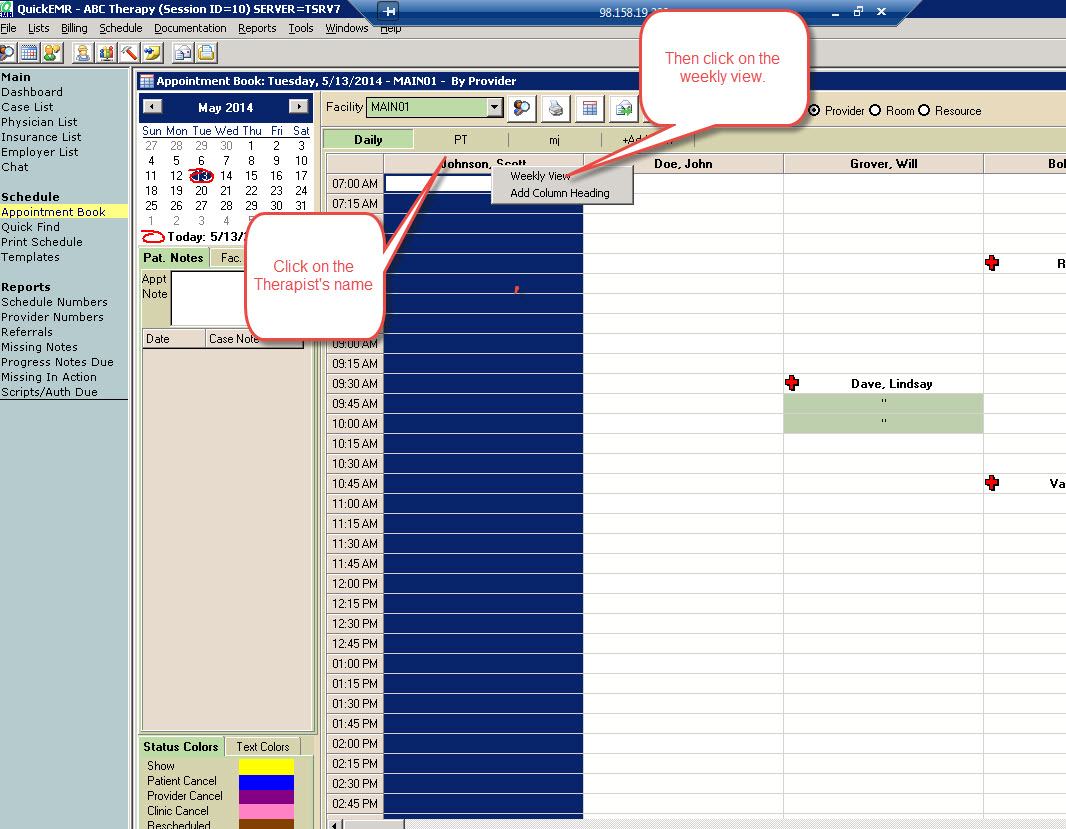Open the Tools menu
Screen dimensions: 1066x829
pos(300,28)
